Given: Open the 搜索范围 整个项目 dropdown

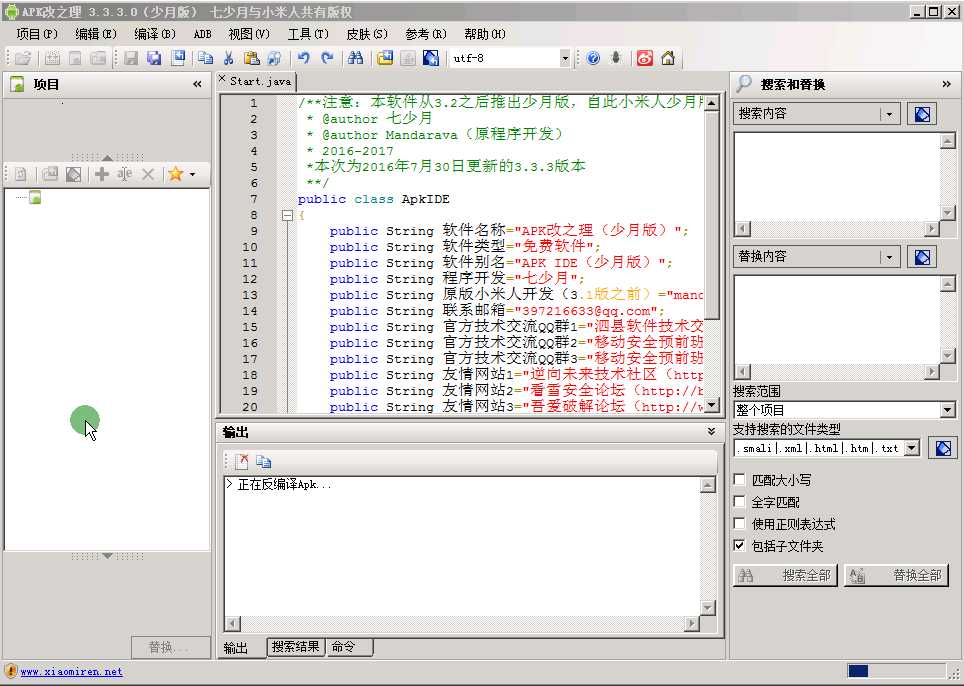Looking at the screenshot, I should point(947,410).
